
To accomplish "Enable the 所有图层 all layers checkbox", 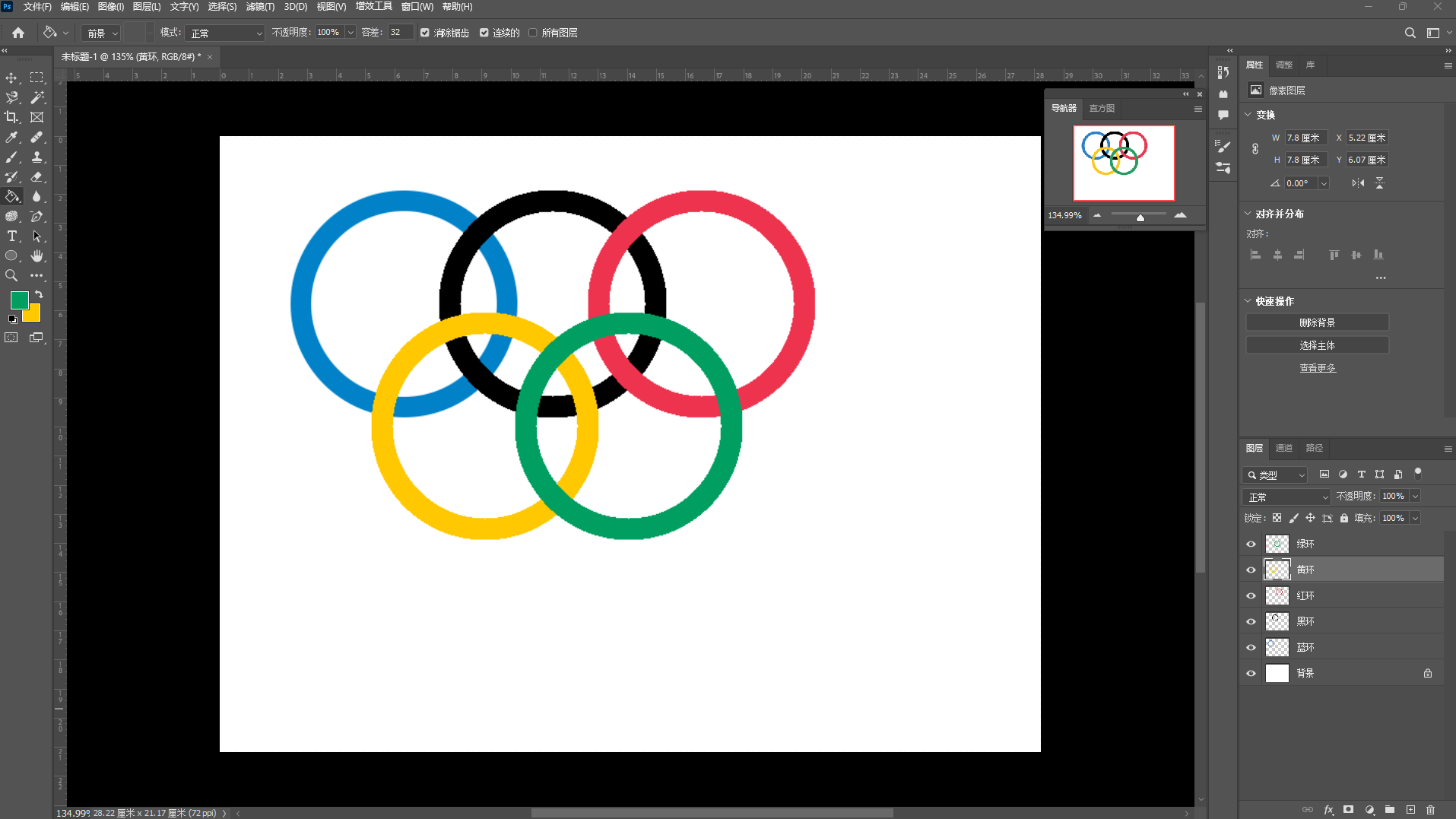I will [x=533, y=33].
